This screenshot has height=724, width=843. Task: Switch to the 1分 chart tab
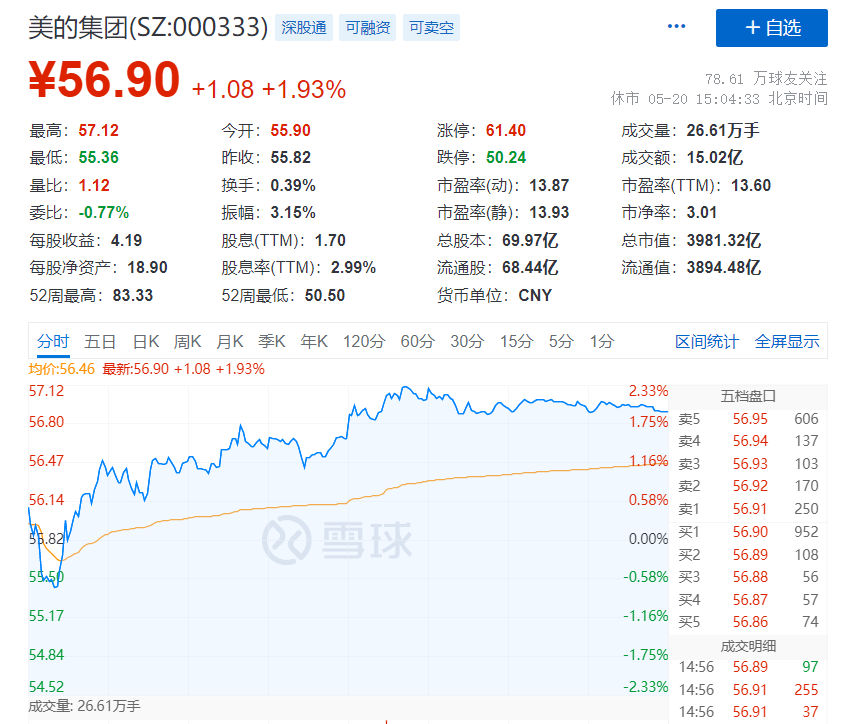pos(602,341)
